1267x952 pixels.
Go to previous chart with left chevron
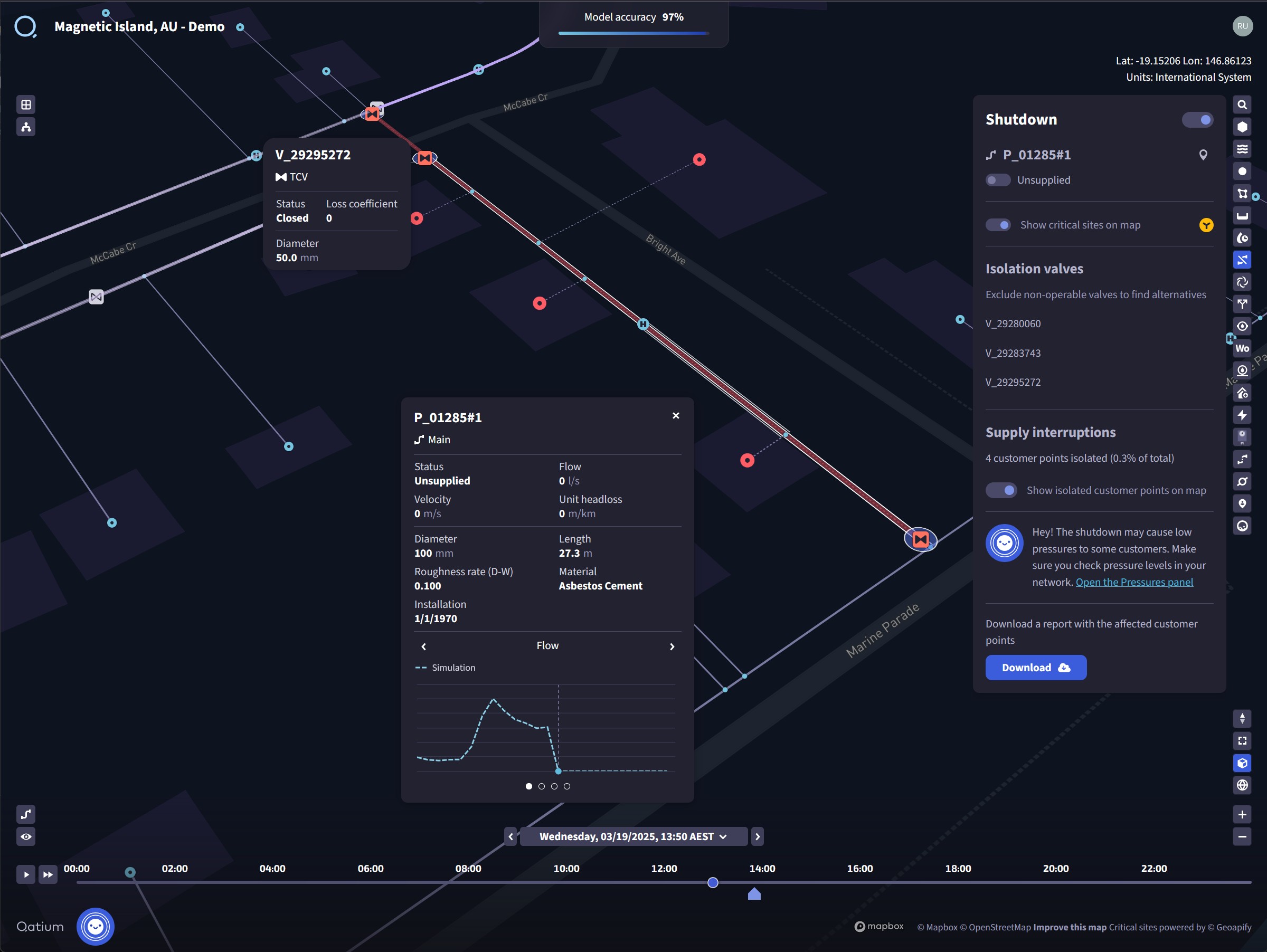click(424, 646)
